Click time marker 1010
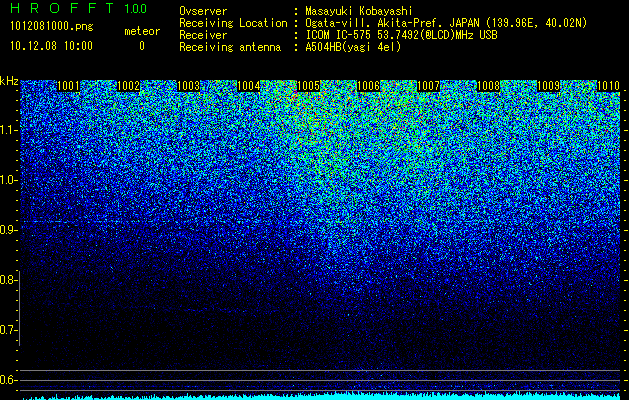629x400 pixels. coord(609,86)
